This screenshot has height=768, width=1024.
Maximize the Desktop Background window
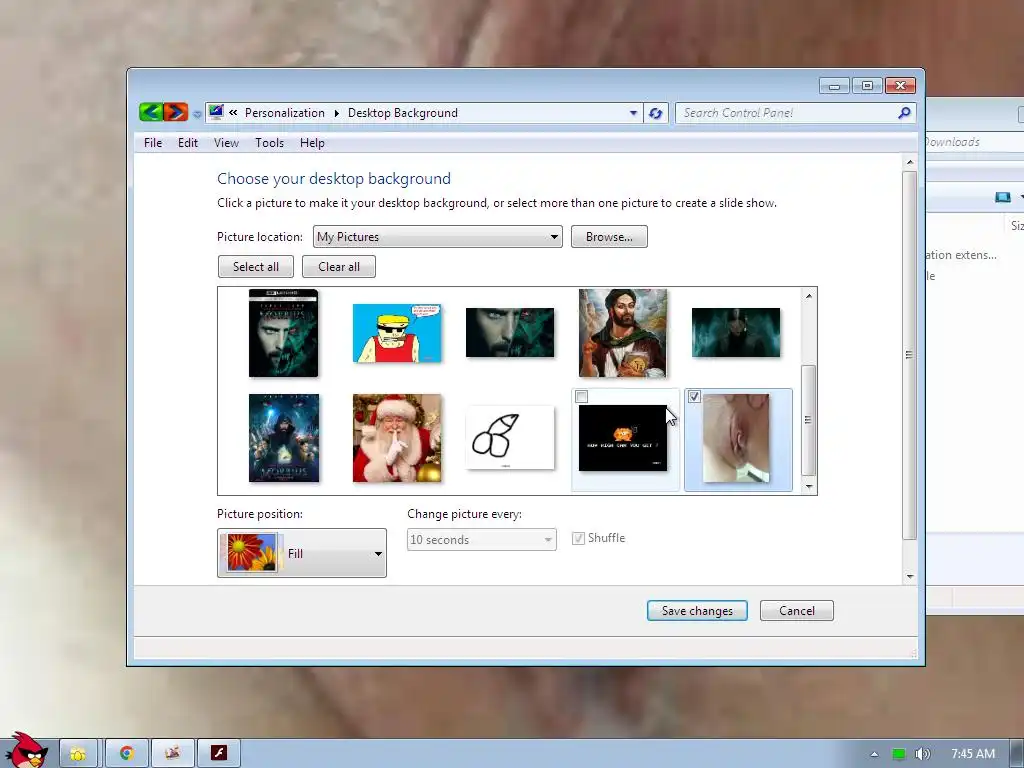click(x=867, y=86)
